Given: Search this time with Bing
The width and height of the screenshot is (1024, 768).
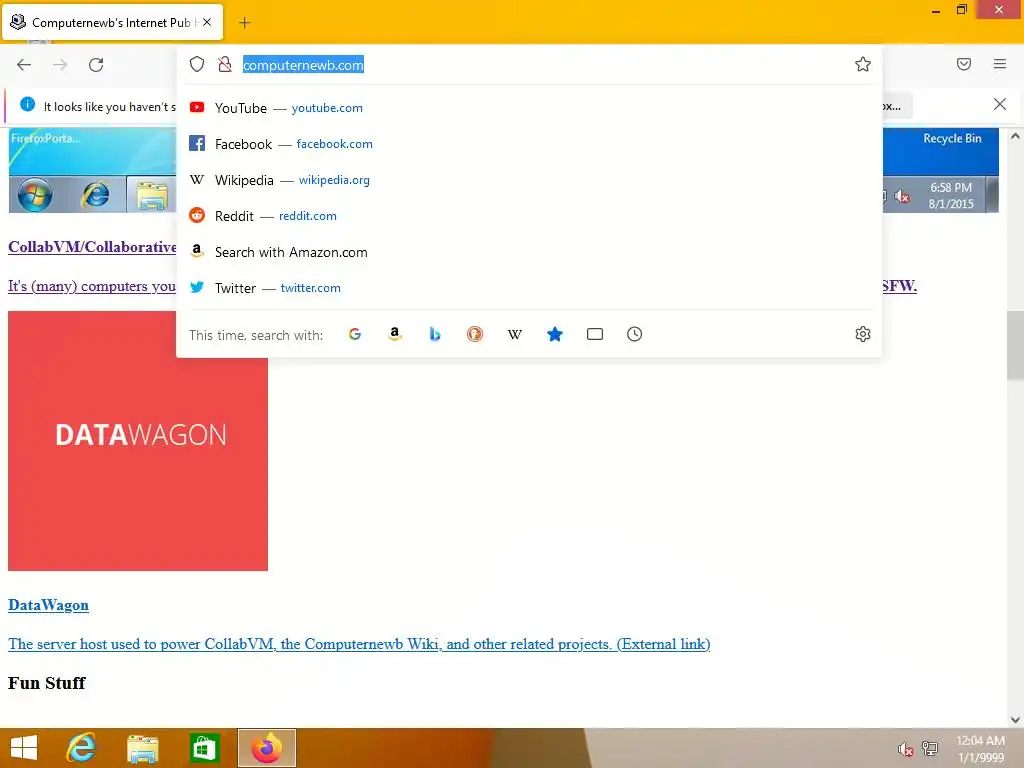Looking at the screenshot, I should pyautogui.click(x=435, y=334).
